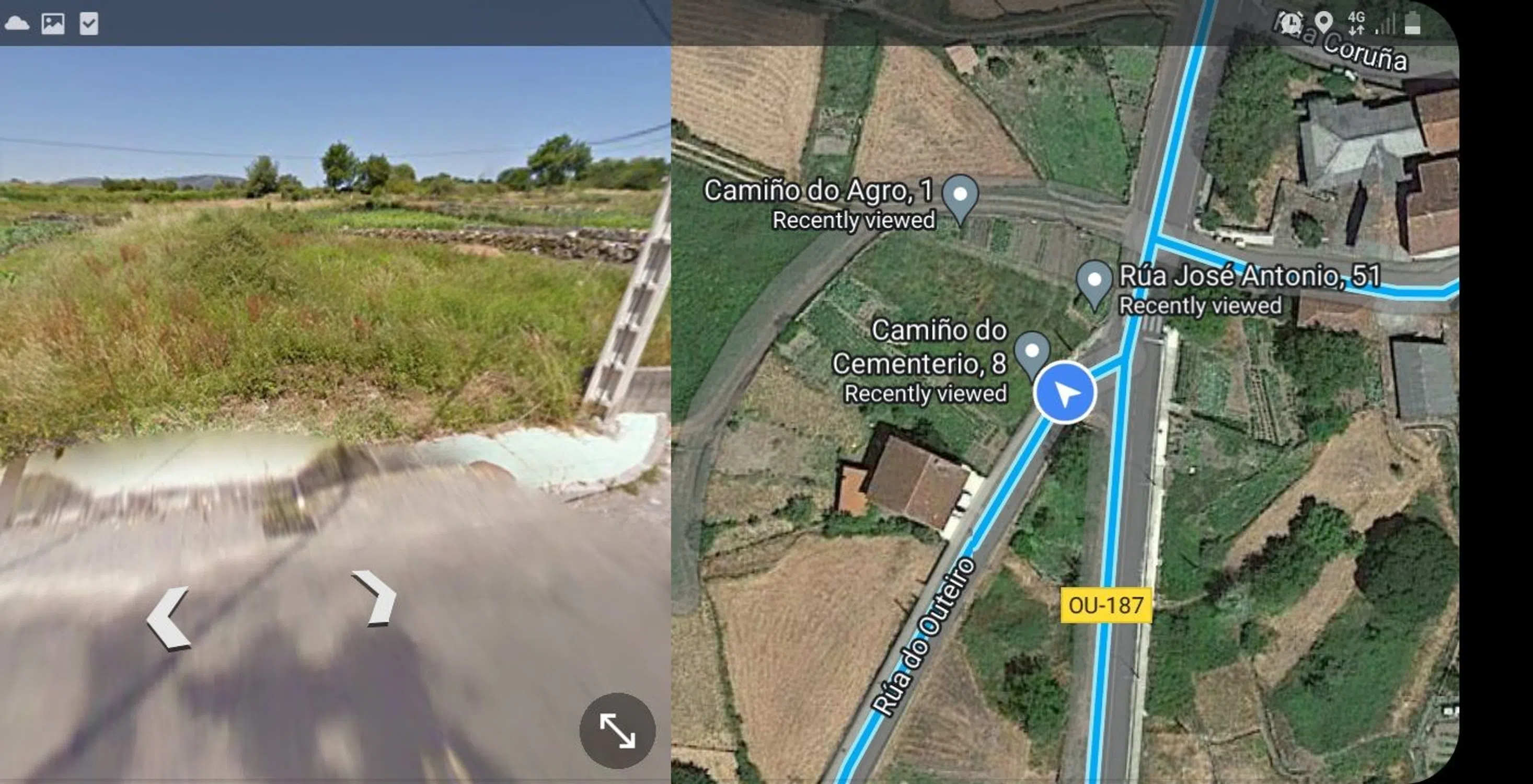Open Rúa José Antonio, 51 label text

click(1250, 275)
